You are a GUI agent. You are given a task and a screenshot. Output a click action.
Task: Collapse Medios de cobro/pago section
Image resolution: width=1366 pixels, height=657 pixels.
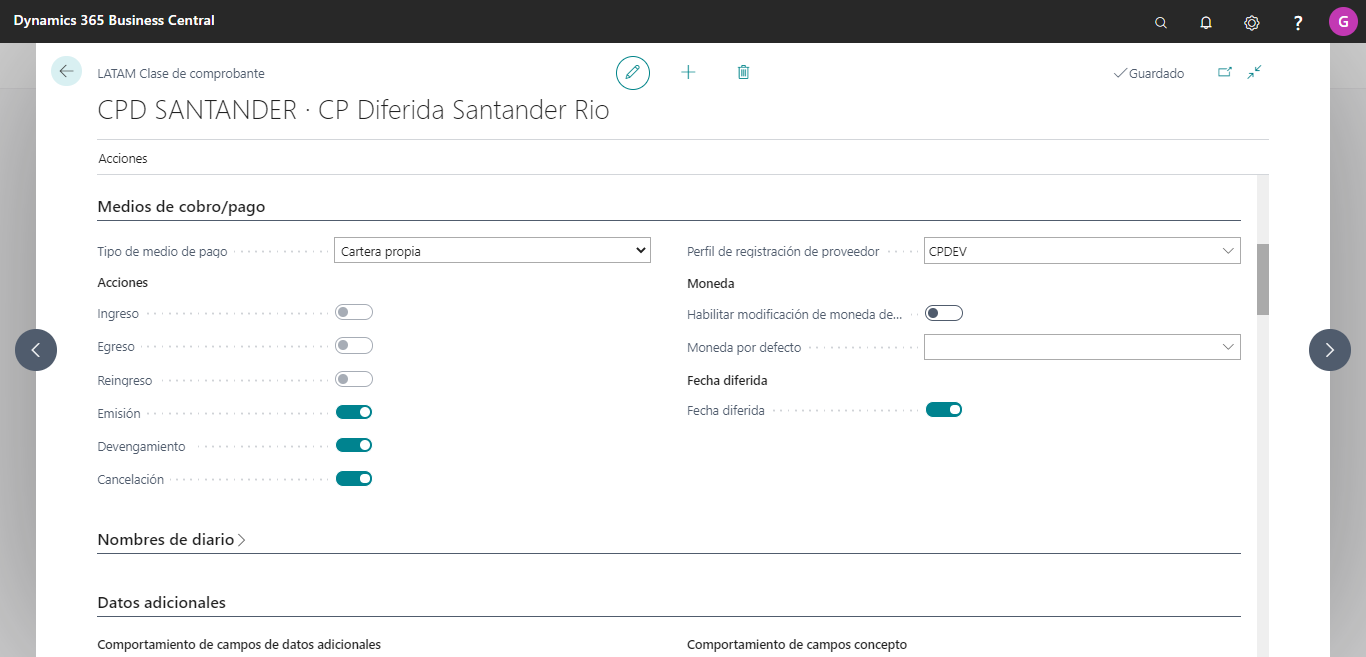coord(181,206)
